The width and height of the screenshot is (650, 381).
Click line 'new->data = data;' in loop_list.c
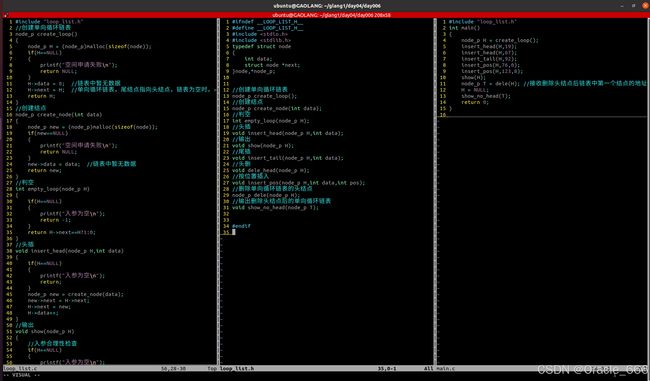54,164
